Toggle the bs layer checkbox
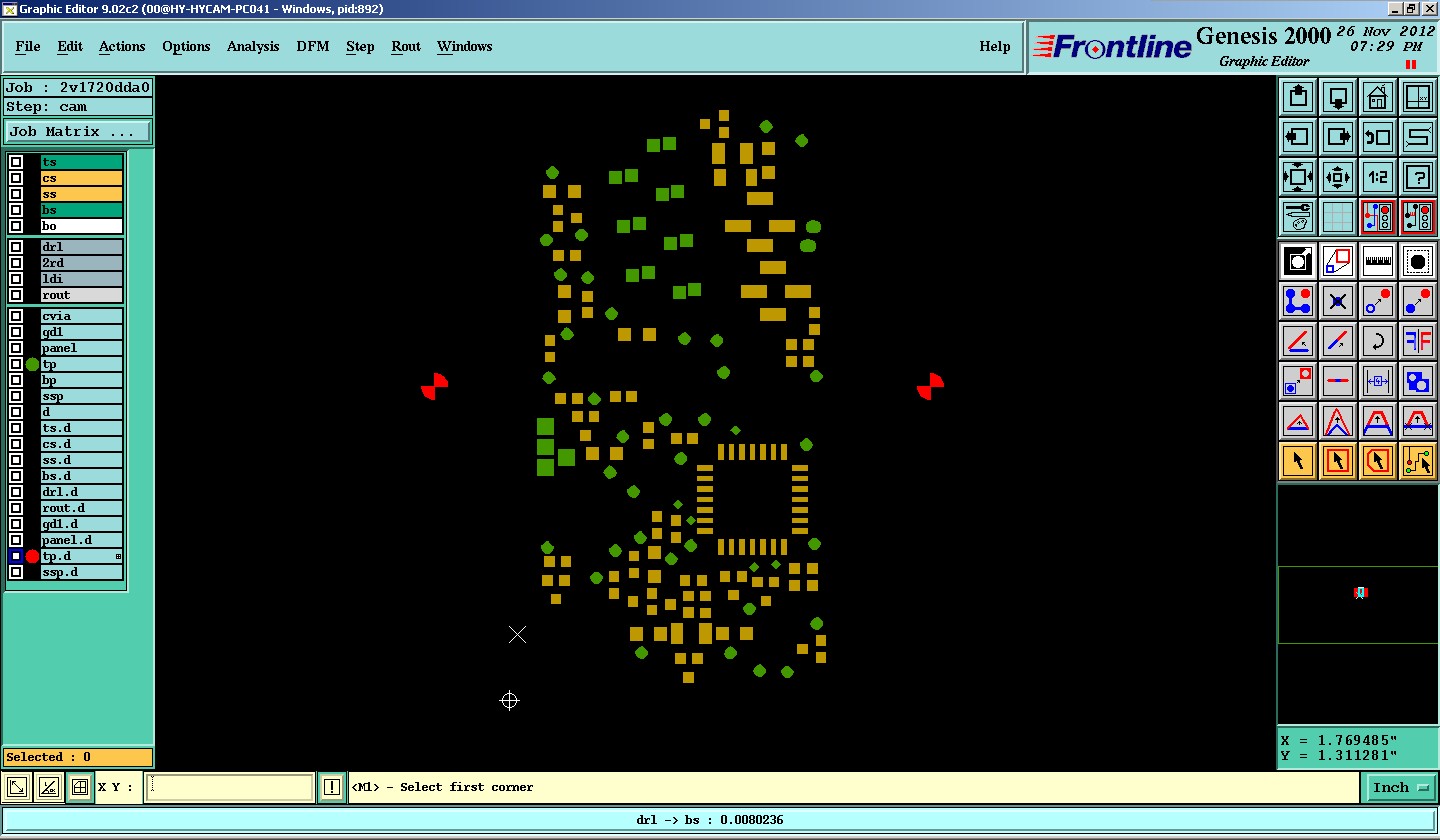This screenshot has width=1440, height=840. 16,210
